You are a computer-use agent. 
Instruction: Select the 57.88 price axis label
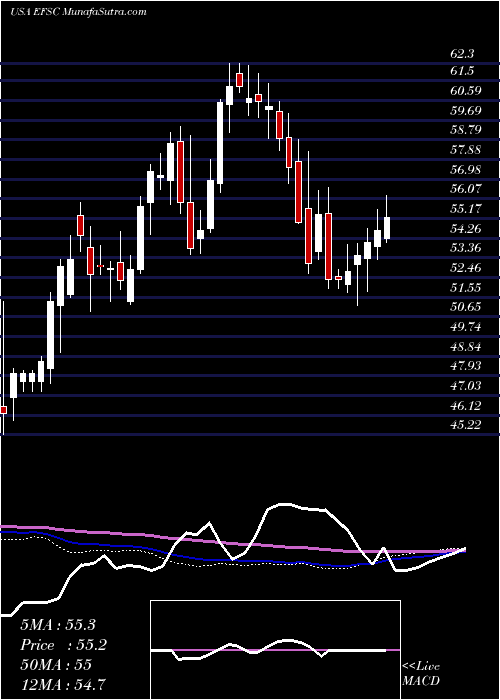click(x=466, y=150)
